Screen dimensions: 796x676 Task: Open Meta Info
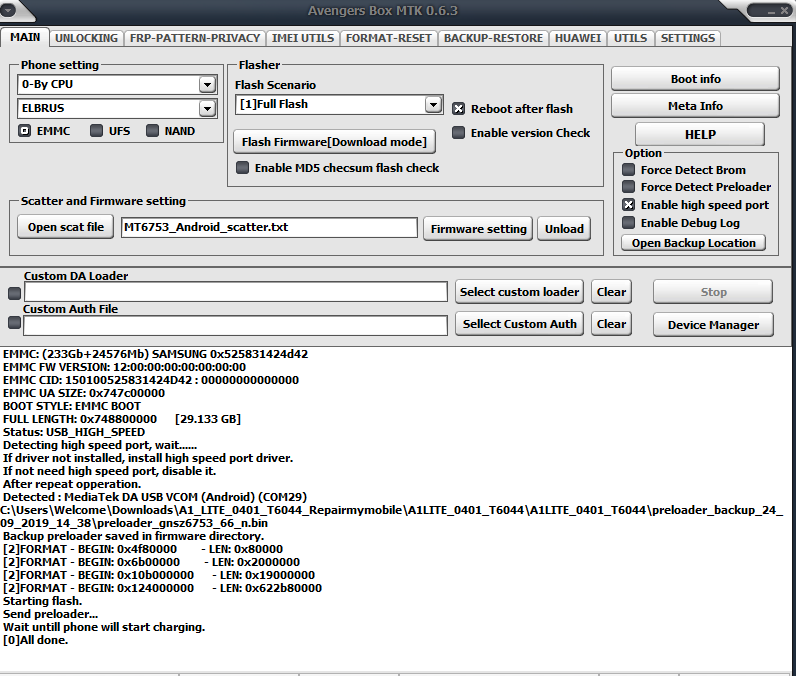tap(695, 106)
